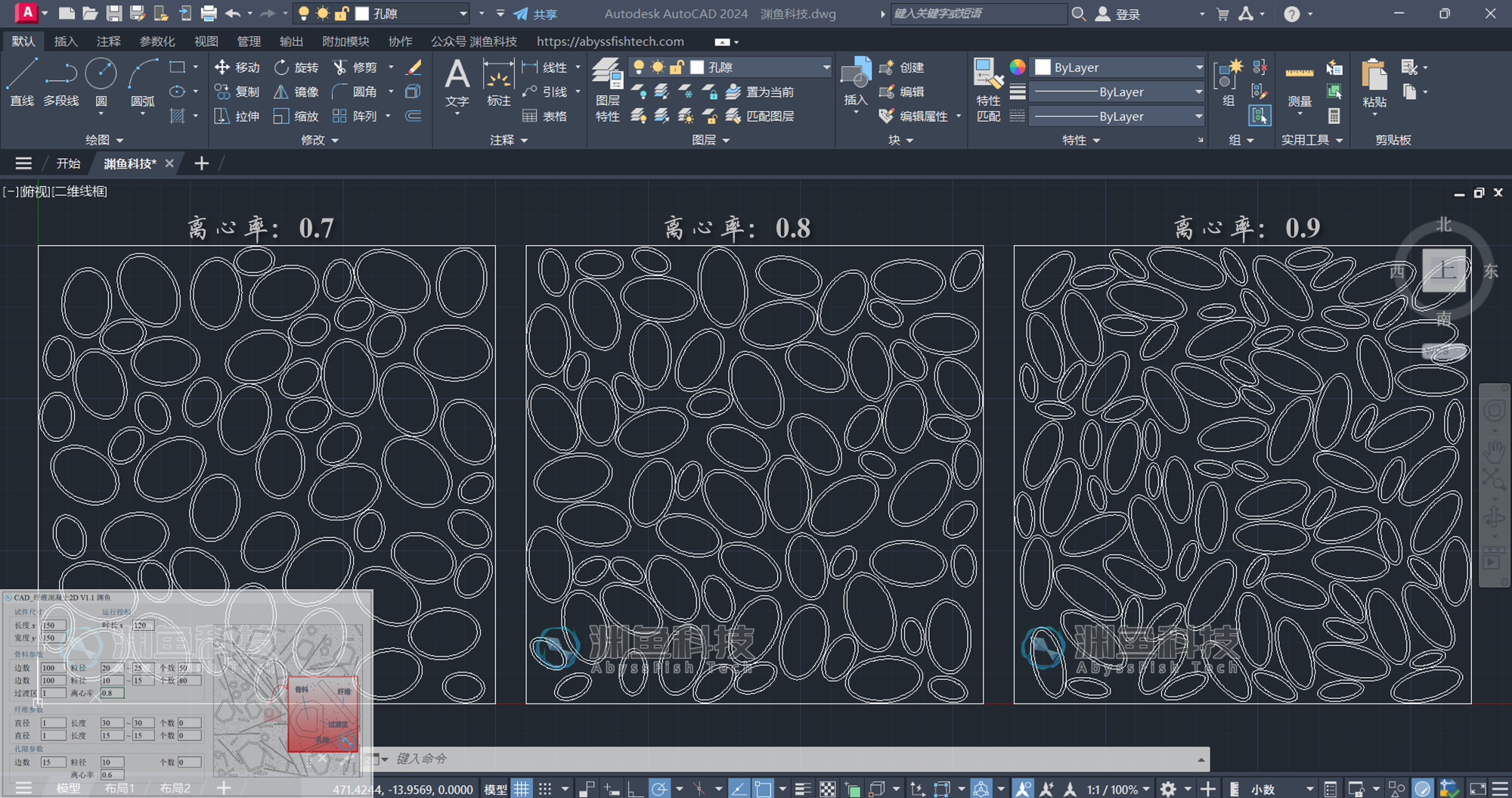Click the Table (表格) tool

[x=545, y=116]
